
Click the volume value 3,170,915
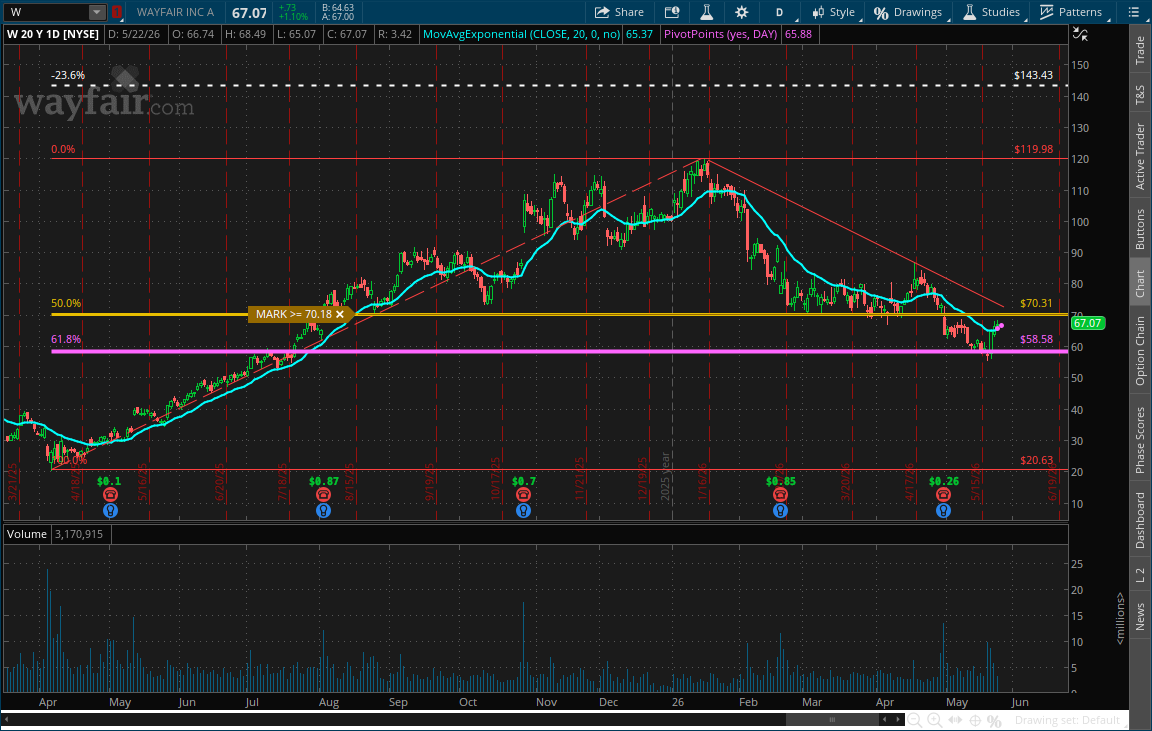[79, 534]
